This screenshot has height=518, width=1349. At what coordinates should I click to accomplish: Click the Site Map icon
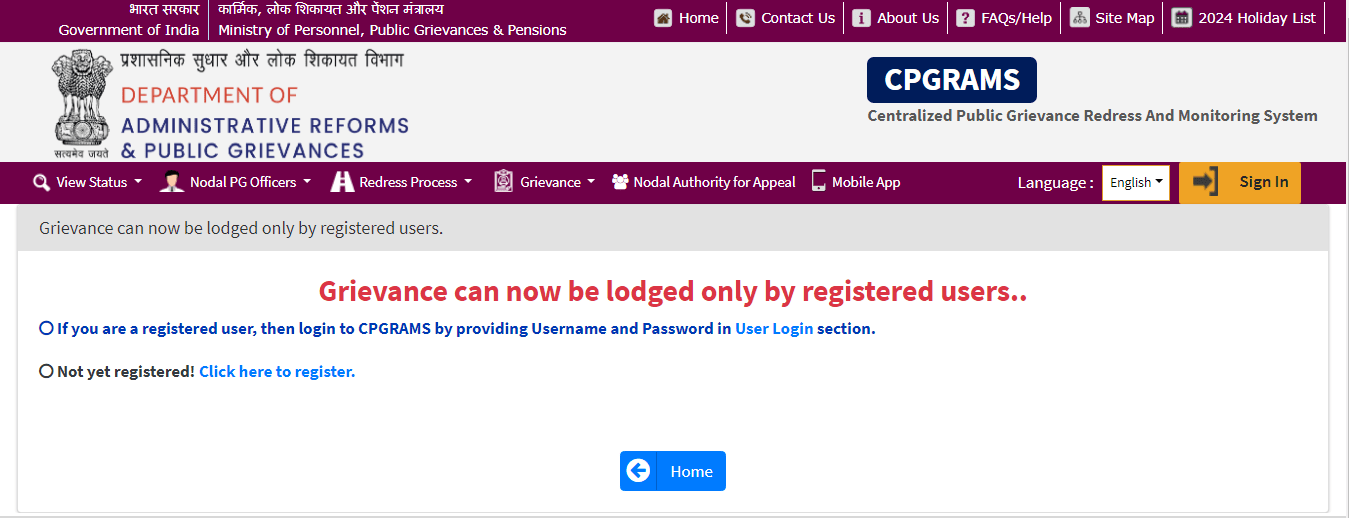click(x=1079, y=18)
